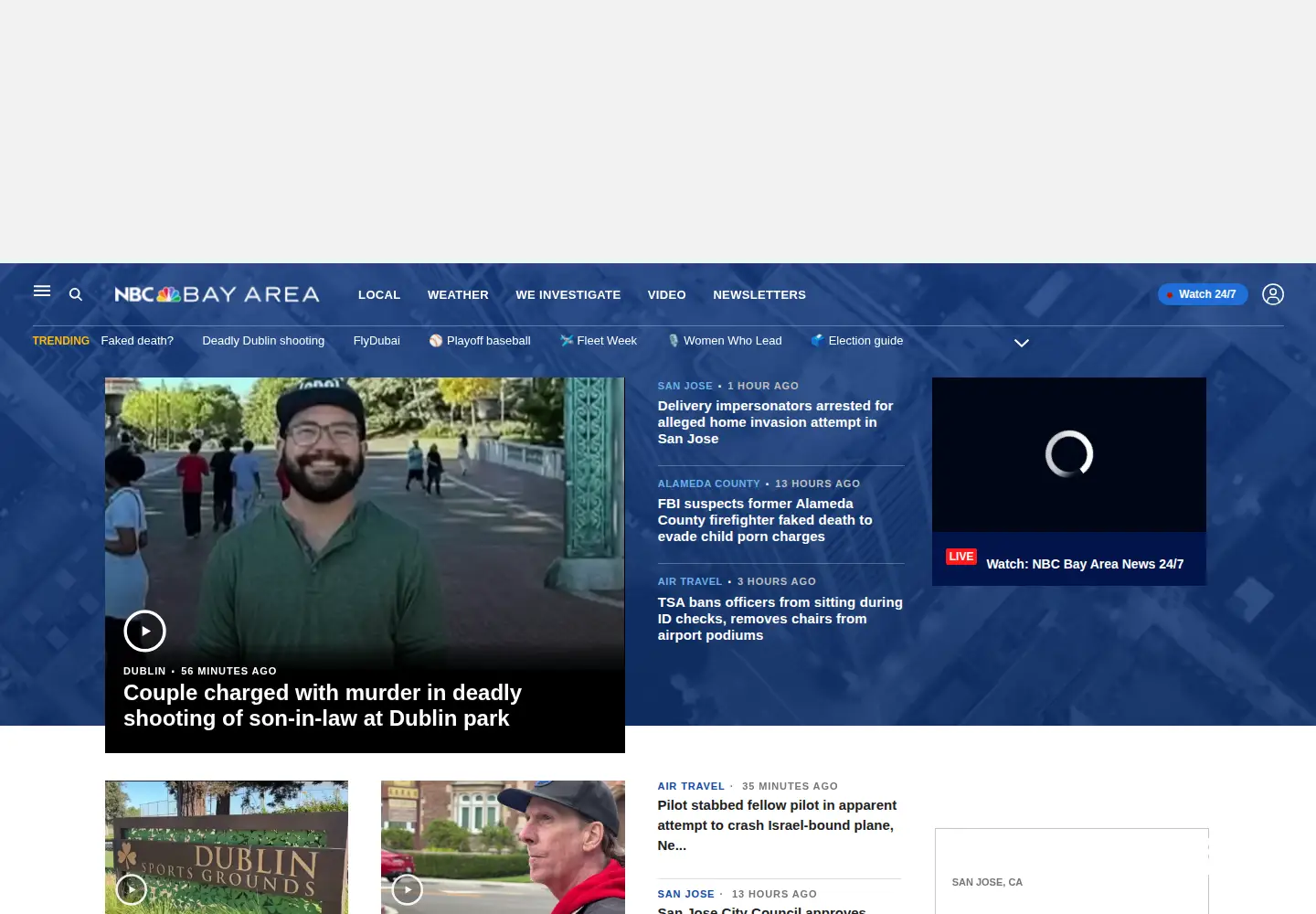Open FBI suspects former firefighter story

coord(765,520)
